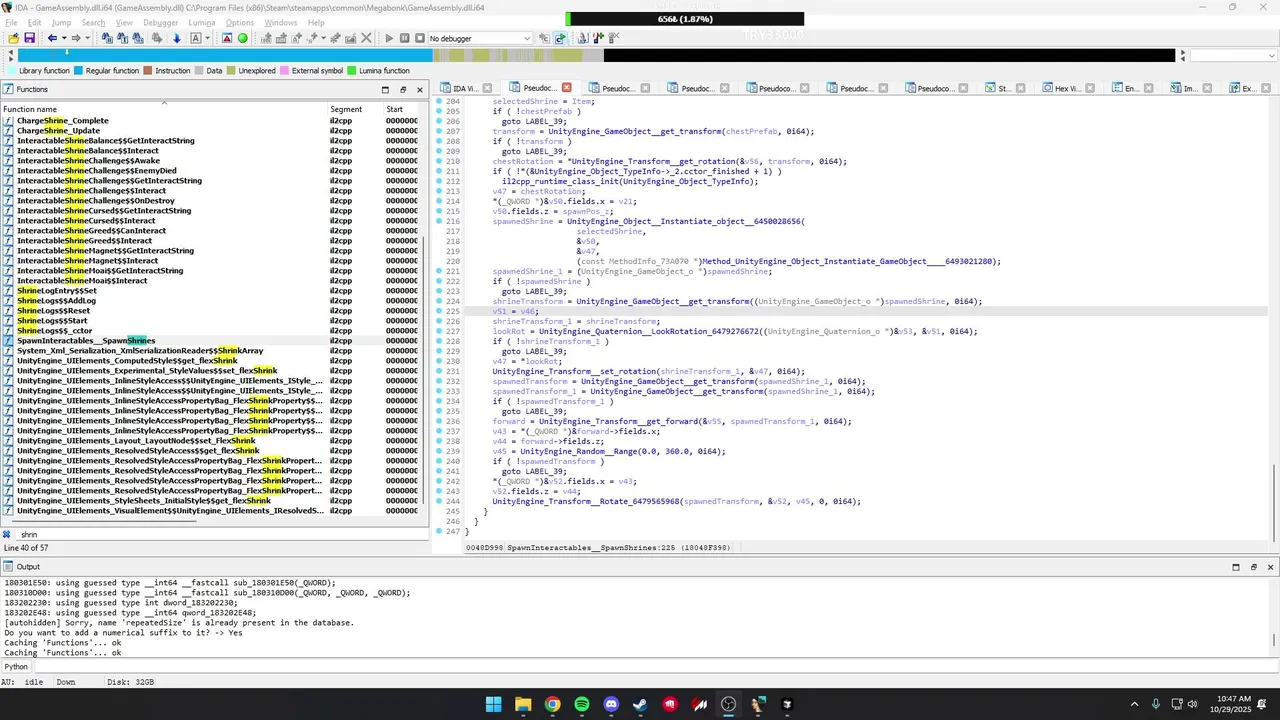This screenshot has height=720, width=1280.
Task: Click the X delete breakpoint toolbar icon
Action: click(366, 38)
